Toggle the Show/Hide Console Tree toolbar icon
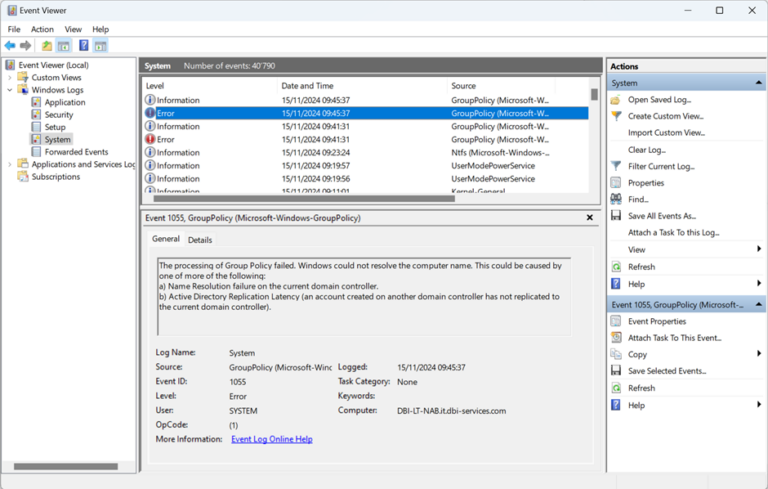Viewport: 768px width, 489px height. (x=64, y=46)
